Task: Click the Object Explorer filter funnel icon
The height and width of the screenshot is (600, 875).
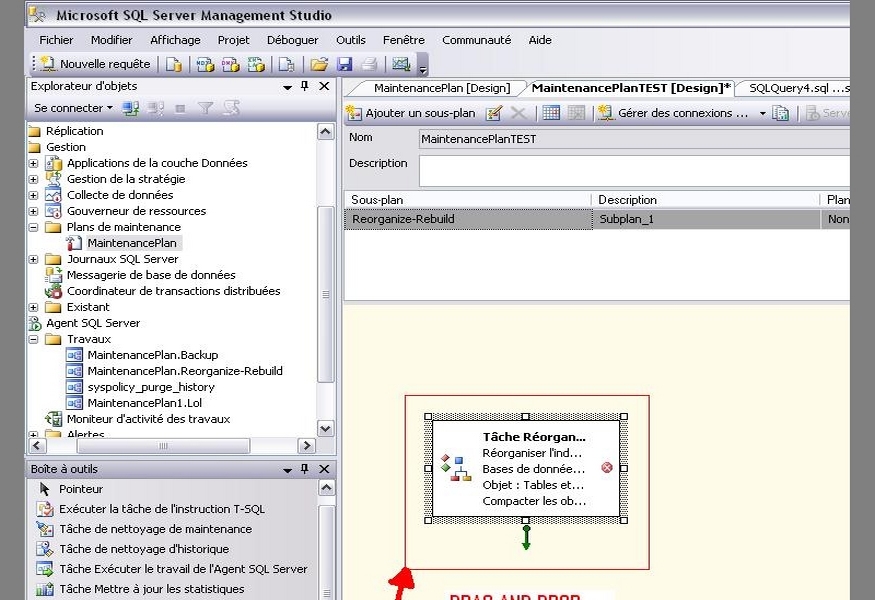Action: coord(205,108)
